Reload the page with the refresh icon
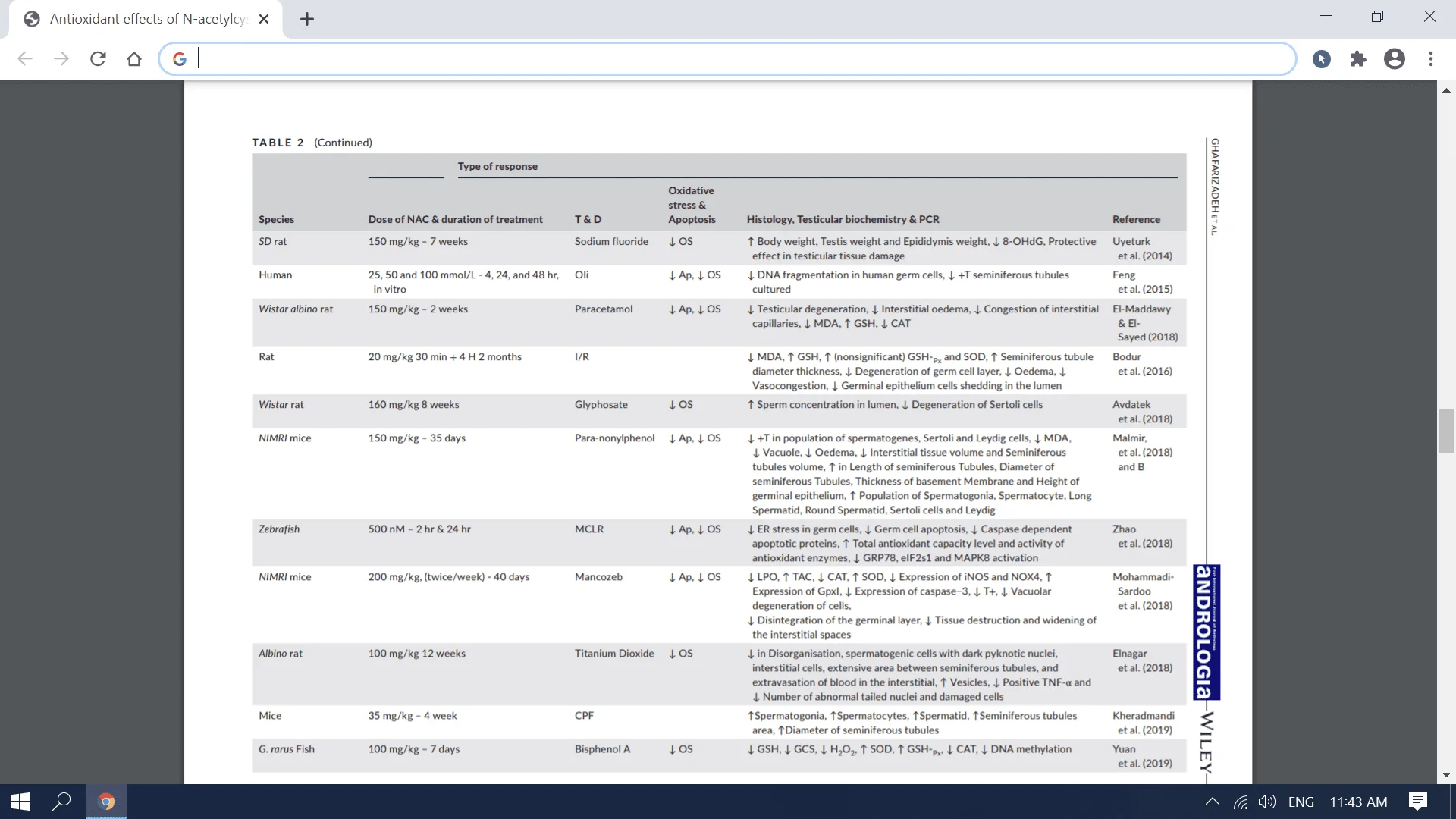Screen dimensions: 1456x819 click(x=98, y=59)
